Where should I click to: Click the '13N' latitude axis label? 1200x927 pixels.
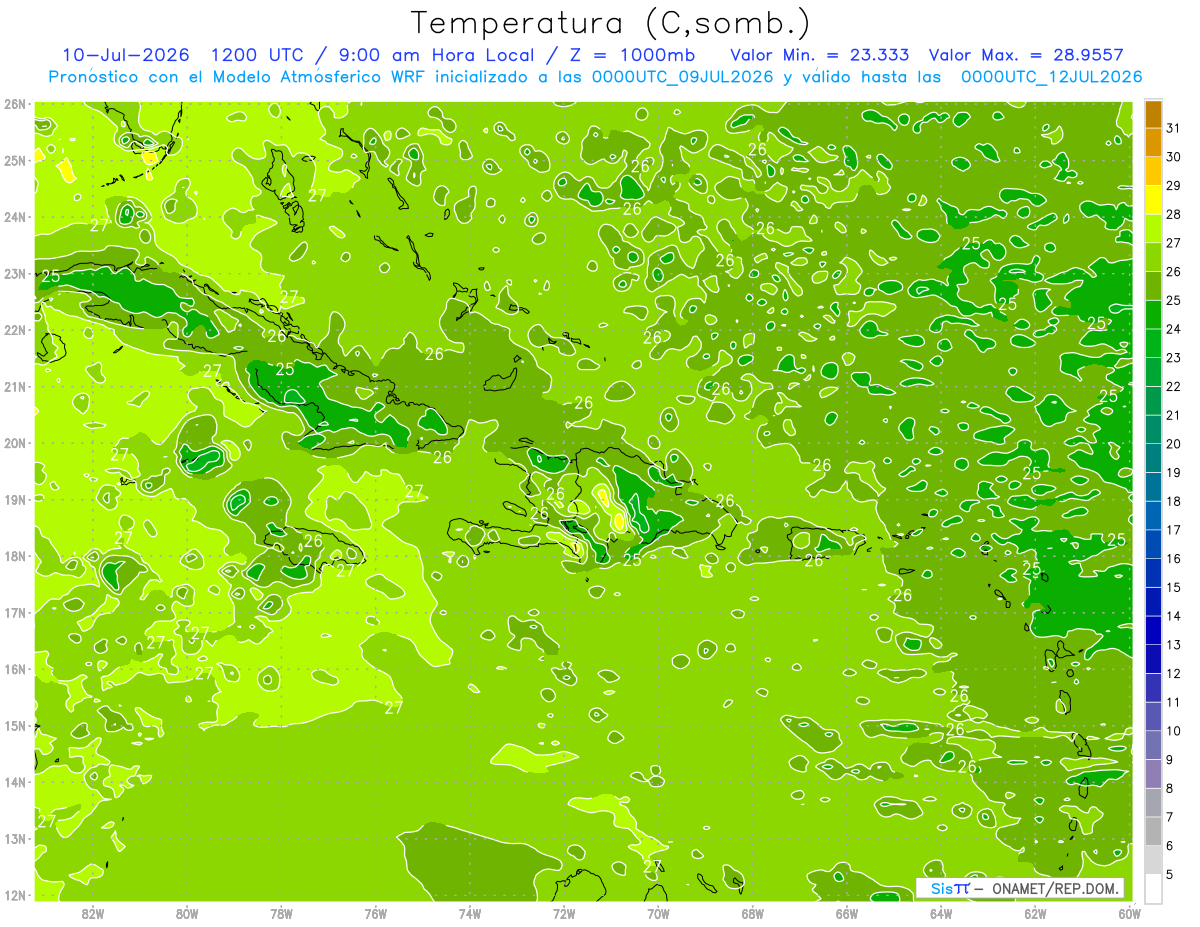(x=14, y=838)
